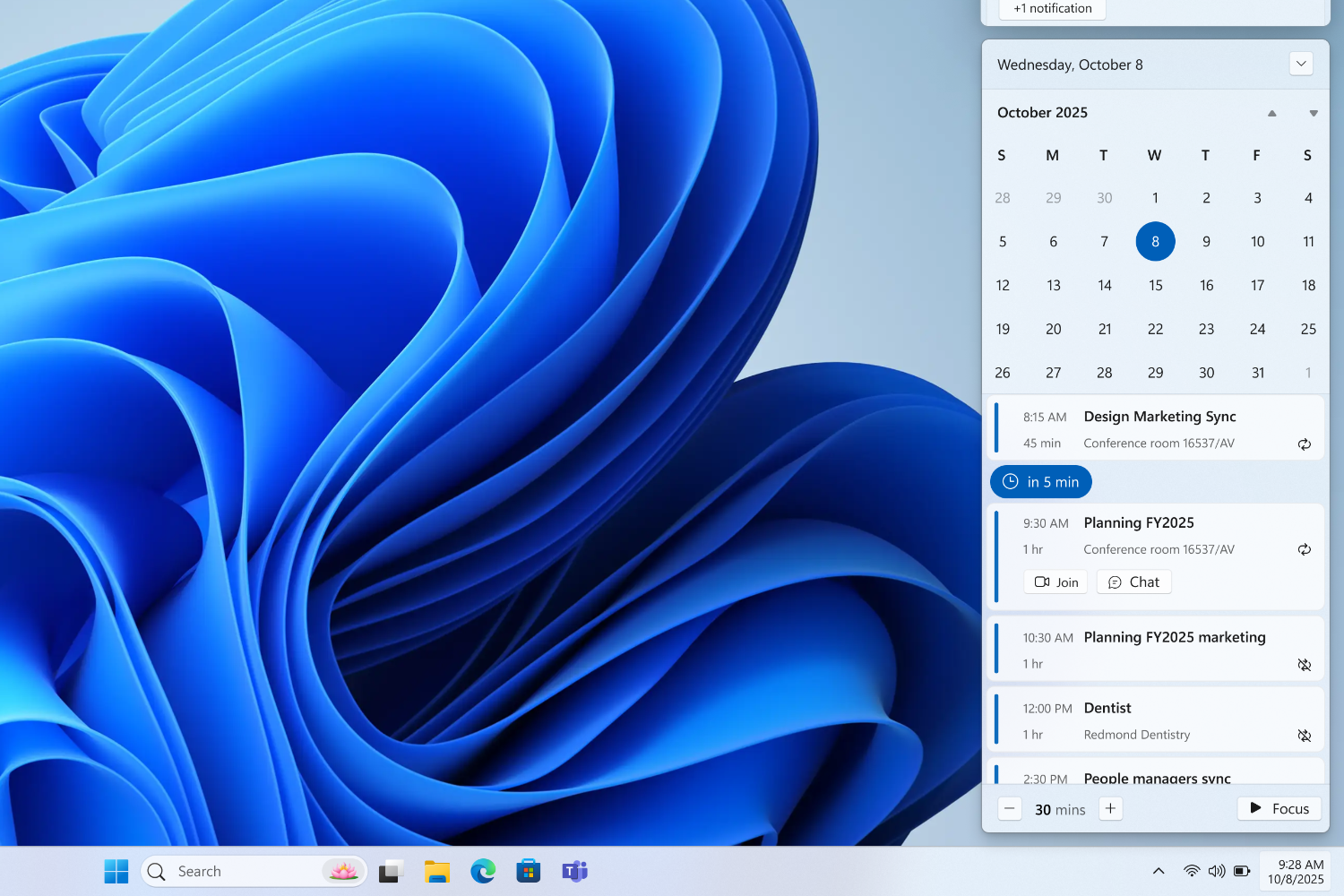Select October 4 in the calendar
Image resolution: width=1344 pixels, height=896 pixels.
click(x=1308, y=198)
